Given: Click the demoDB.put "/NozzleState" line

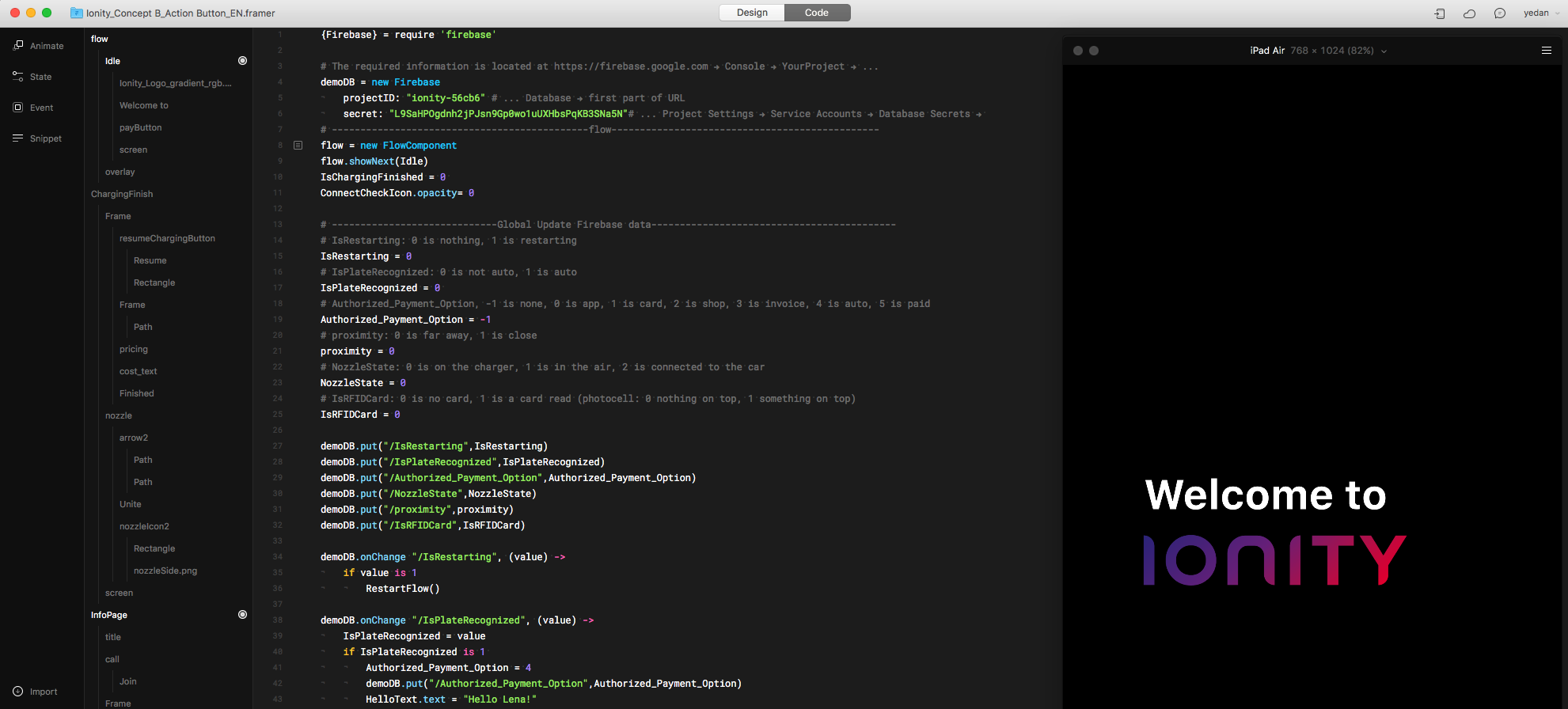Looking at the screenshot, I should (x=428, y=494).
